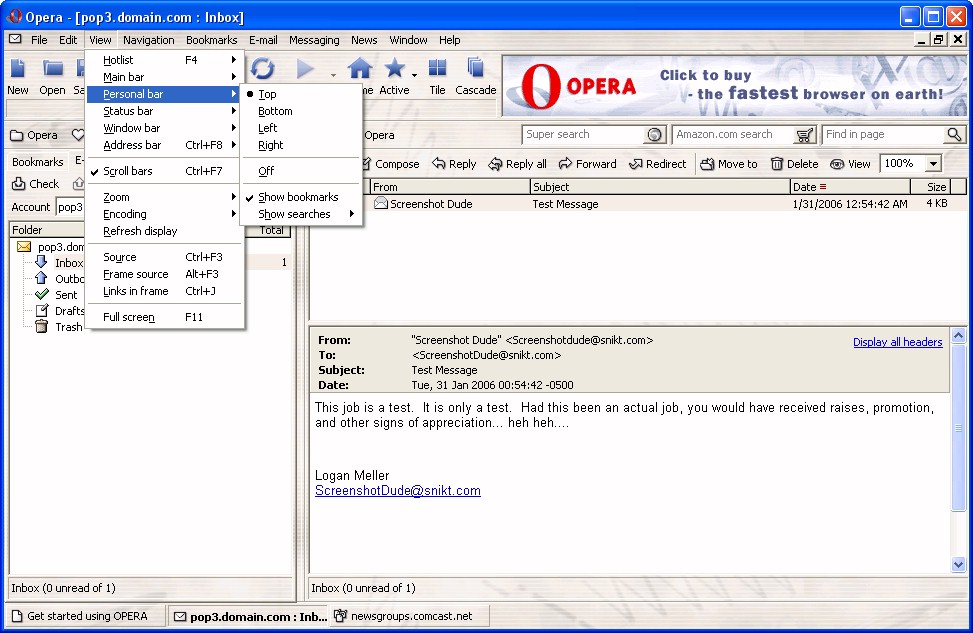Click ScreenshotDude@snikt.com email link
973x633 pixels.
pyautogui.click(x=397, y=491)
